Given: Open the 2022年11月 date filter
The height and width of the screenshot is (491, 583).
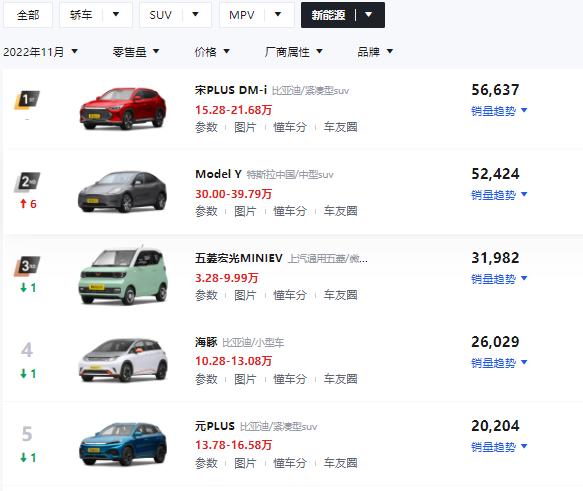Looking at the screenshot, I should [41, 52].
